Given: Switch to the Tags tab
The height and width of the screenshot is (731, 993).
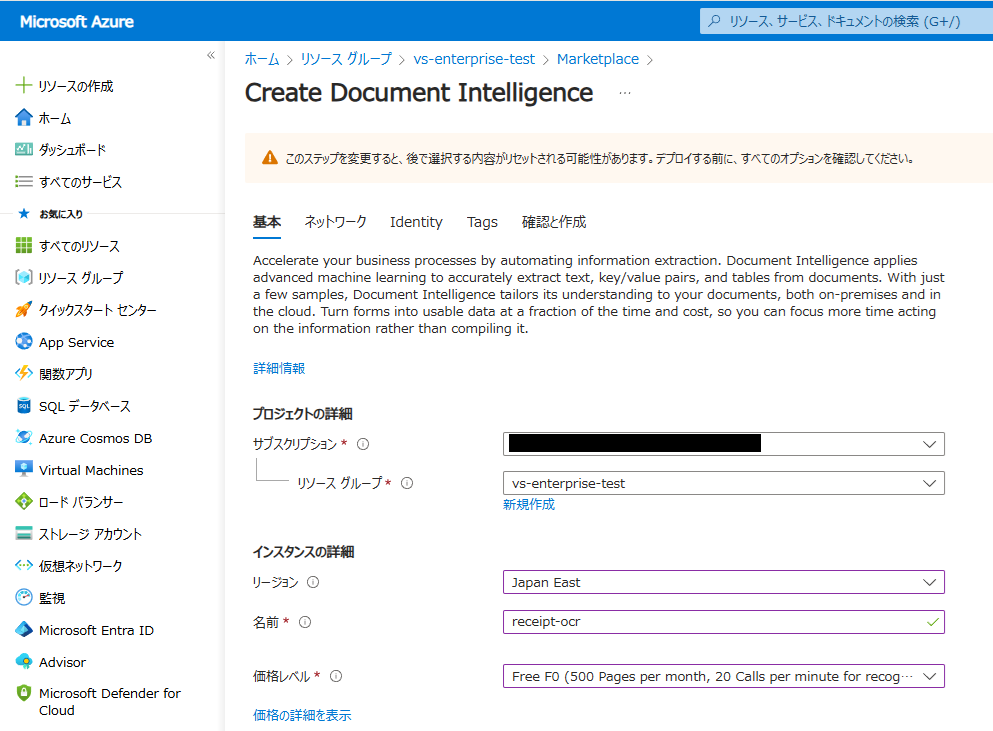Looking at the screenshot, I should (482, 222).
